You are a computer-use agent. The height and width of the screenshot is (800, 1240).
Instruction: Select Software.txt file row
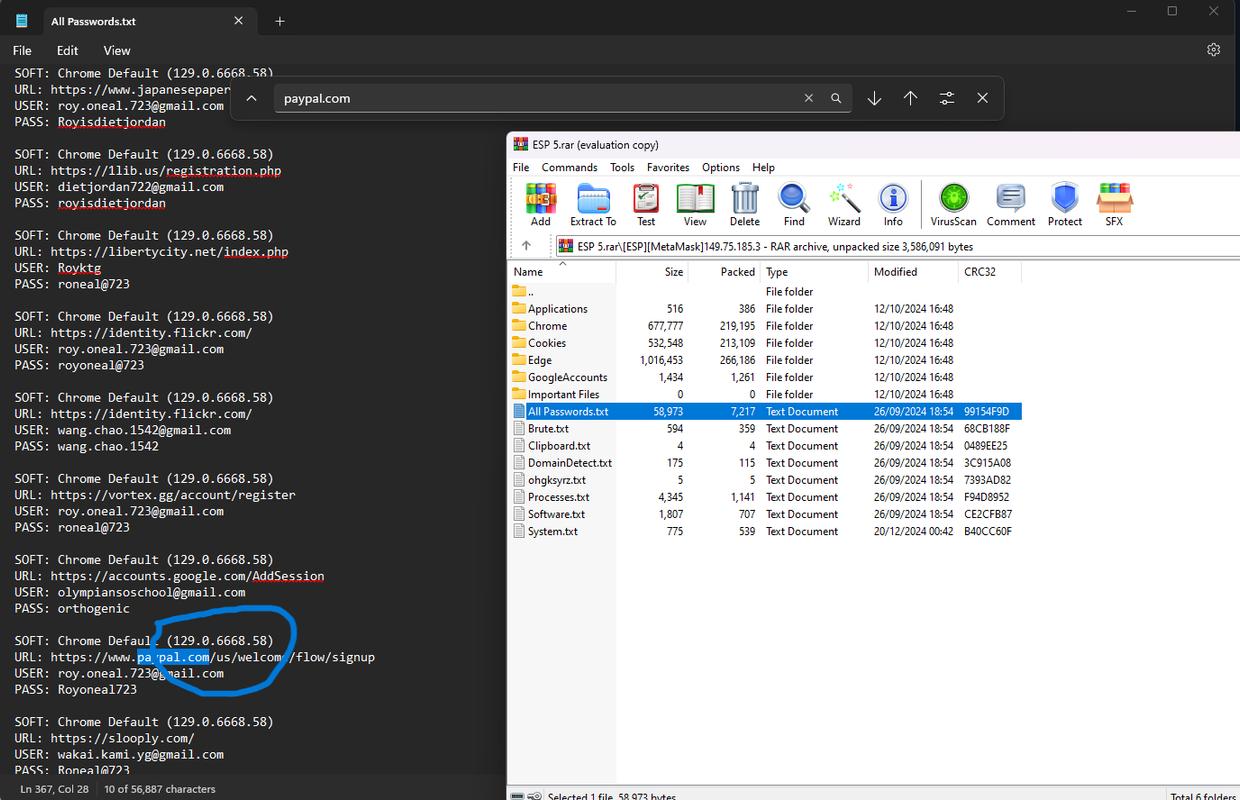point(765,514)
